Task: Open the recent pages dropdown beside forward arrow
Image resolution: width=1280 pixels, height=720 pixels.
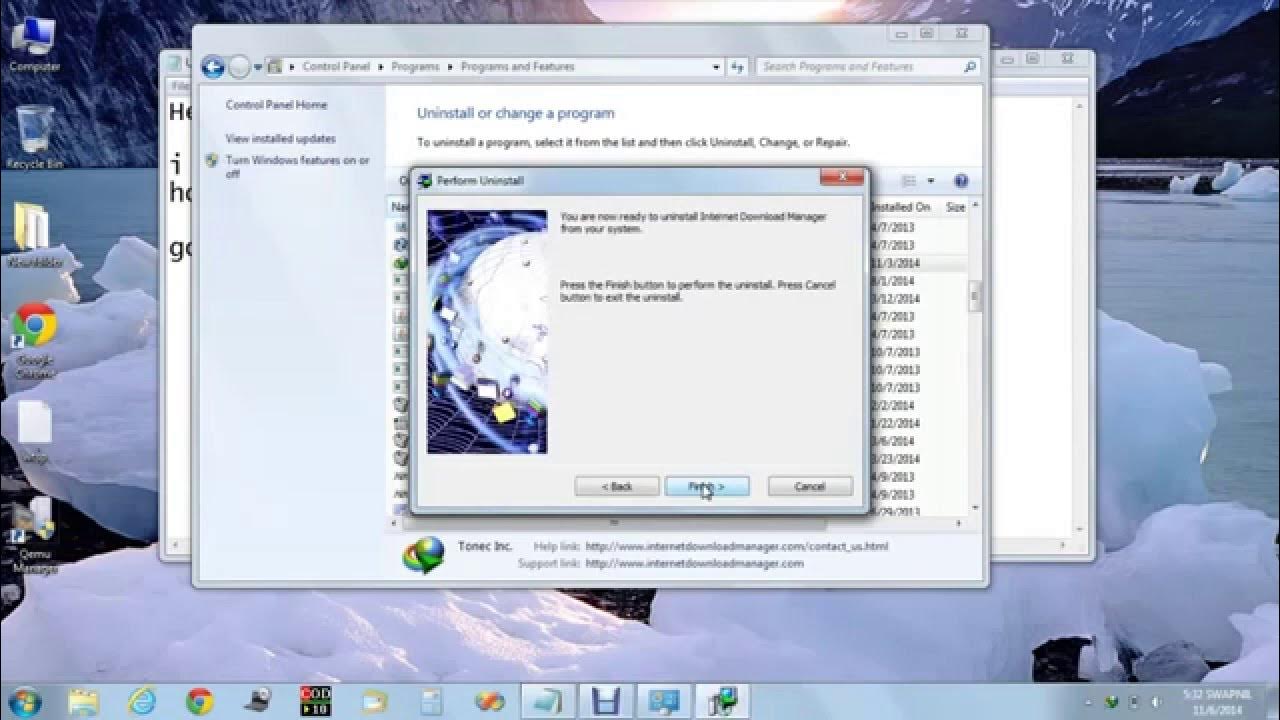Action: click(x=258, y=67)
